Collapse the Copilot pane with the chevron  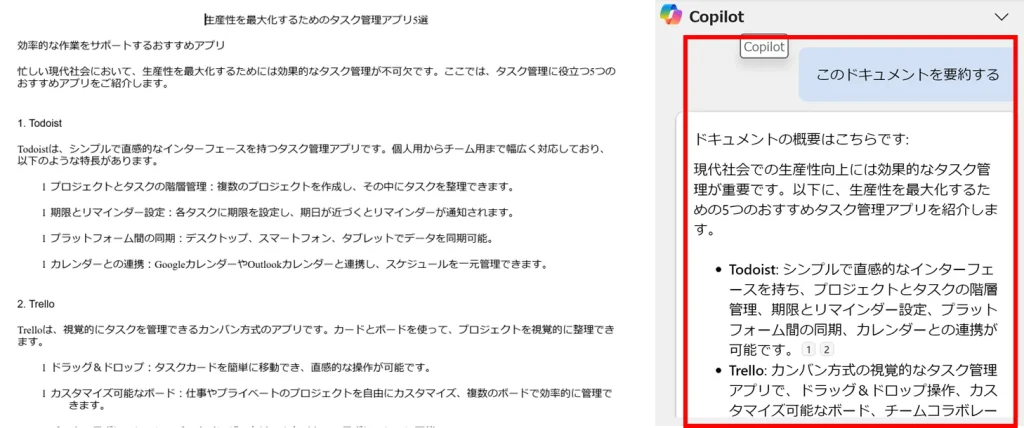coord(1000,17)
